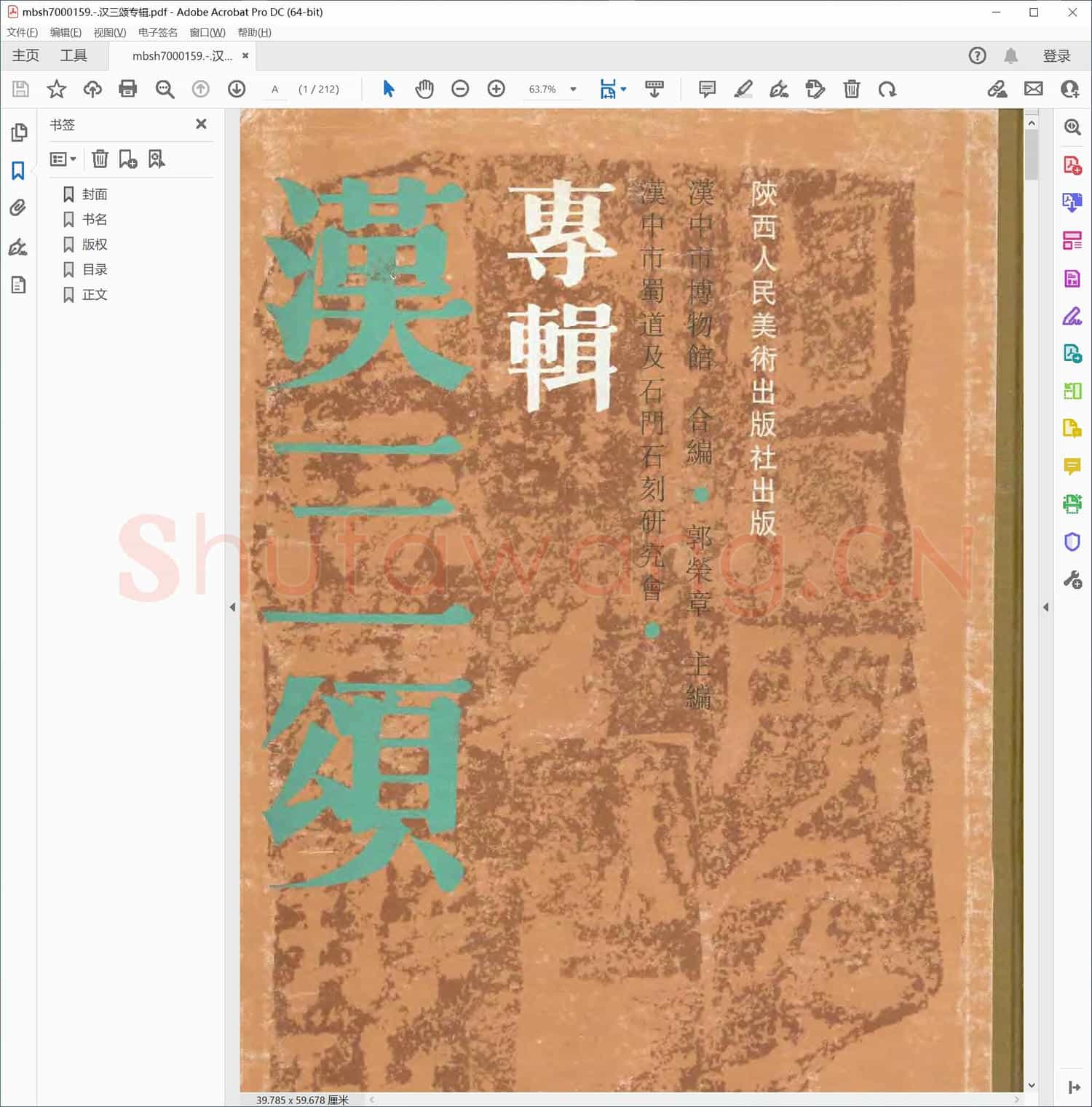Select the Hand tool in the toolbar

pos(424,89)
